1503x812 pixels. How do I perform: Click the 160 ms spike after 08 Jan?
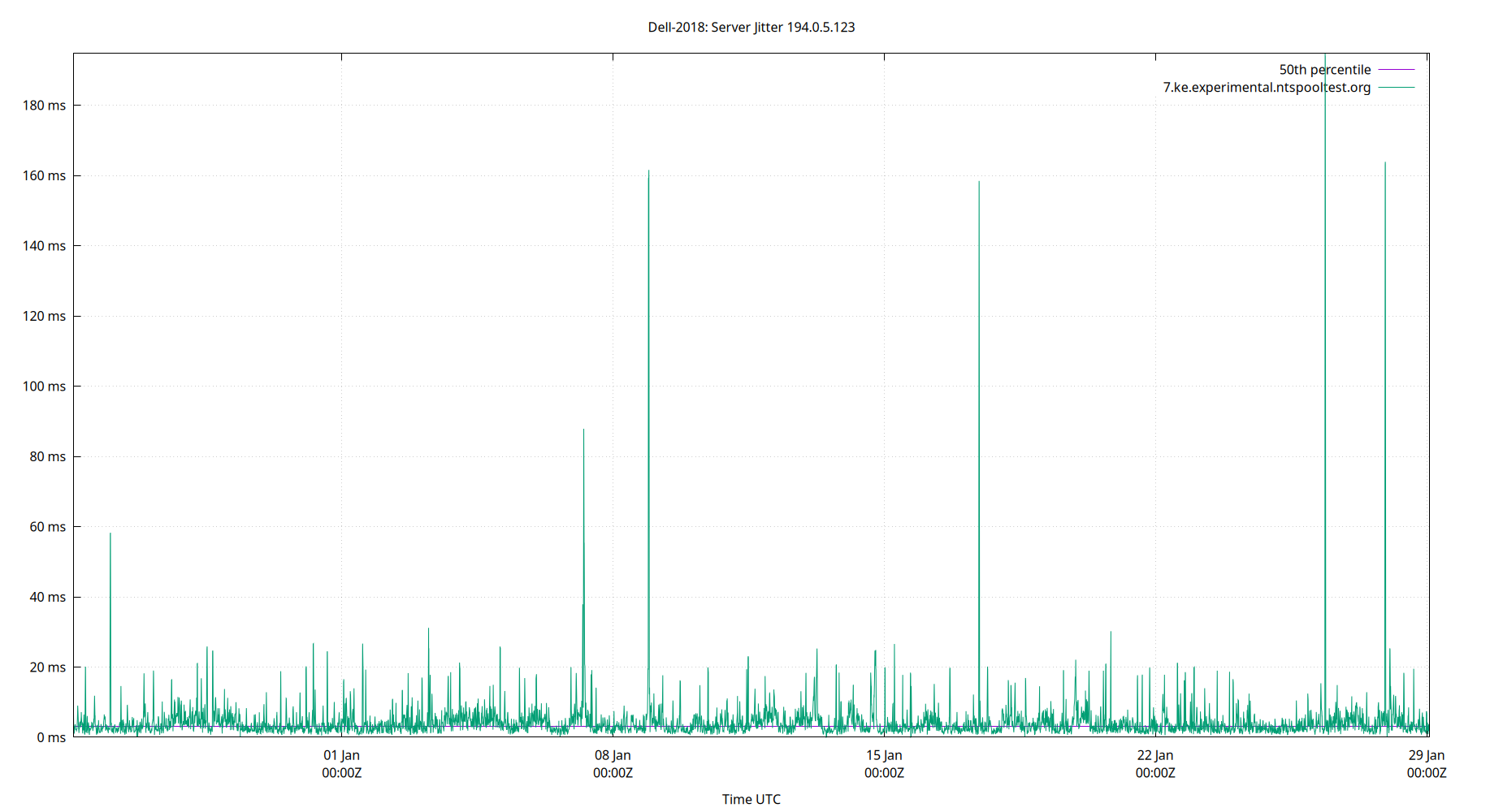click(x=648, y=175)
